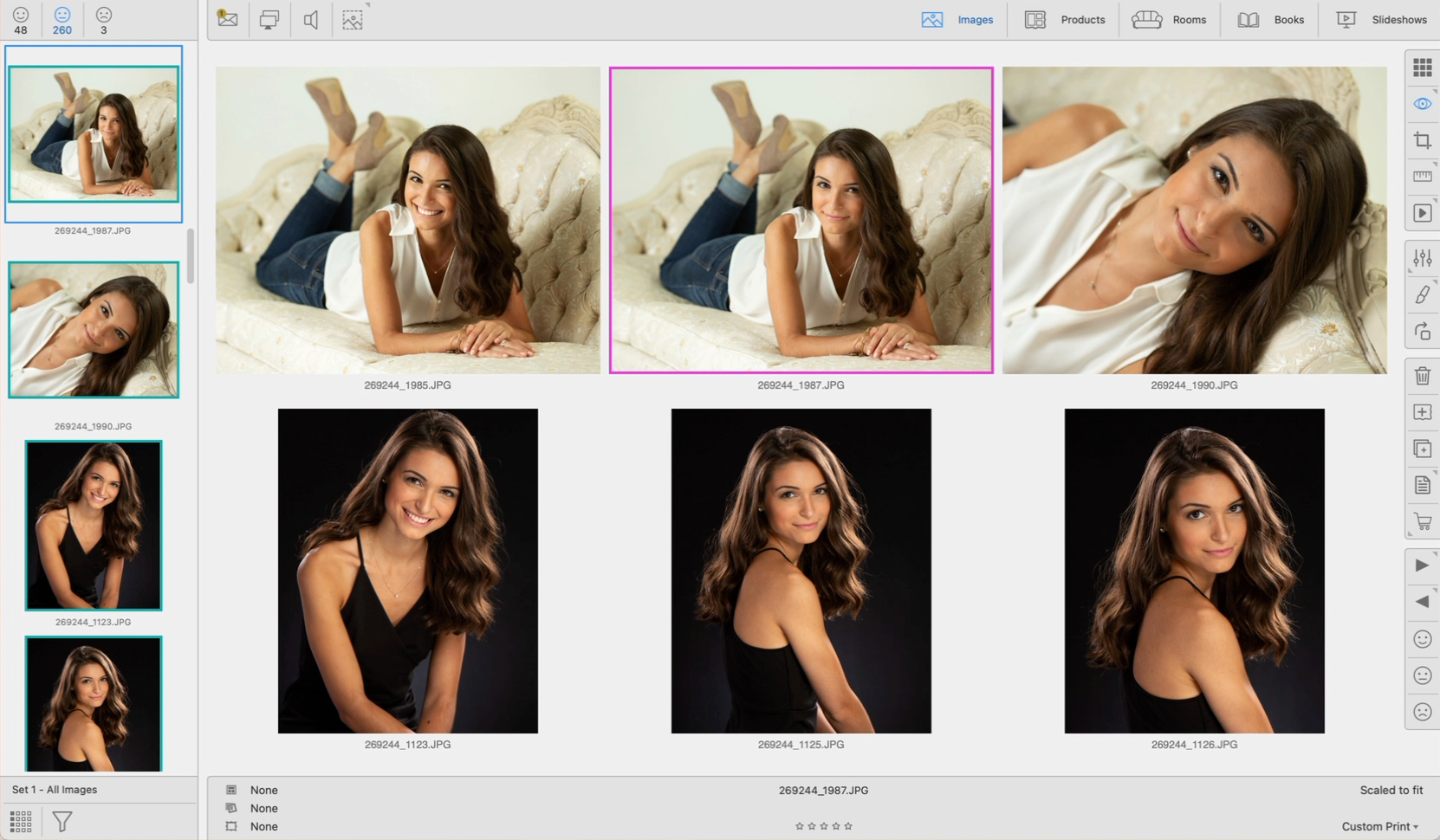
Task: Click the trash can delete icon
Action: click(x=1422, y=376)
